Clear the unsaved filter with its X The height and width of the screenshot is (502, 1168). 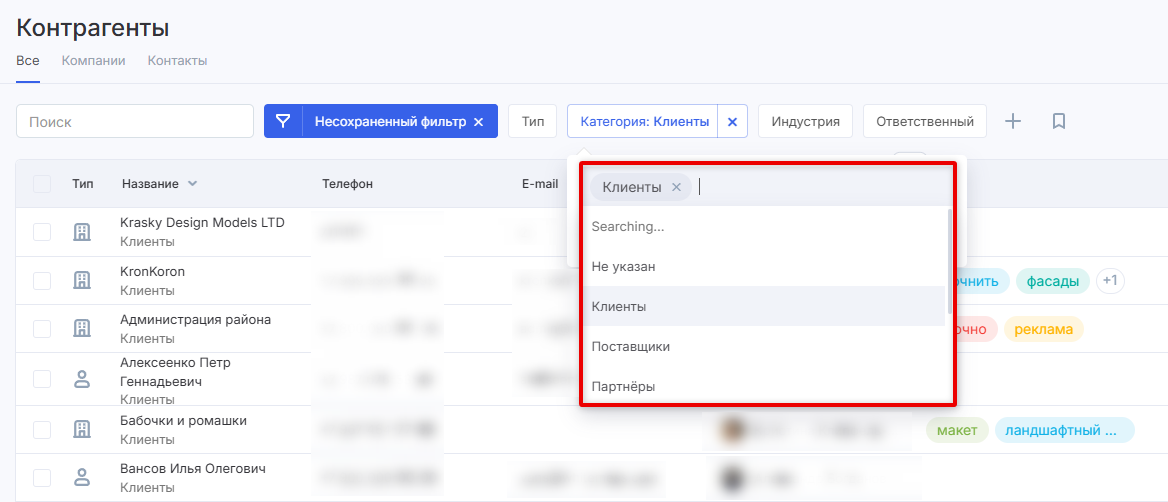(x=478, y=122)
